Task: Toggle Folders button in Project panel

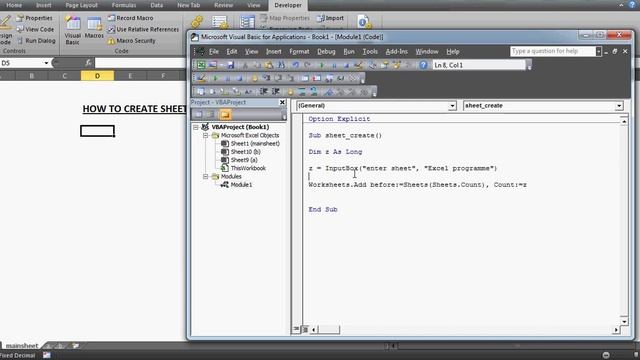Action: 224,115
